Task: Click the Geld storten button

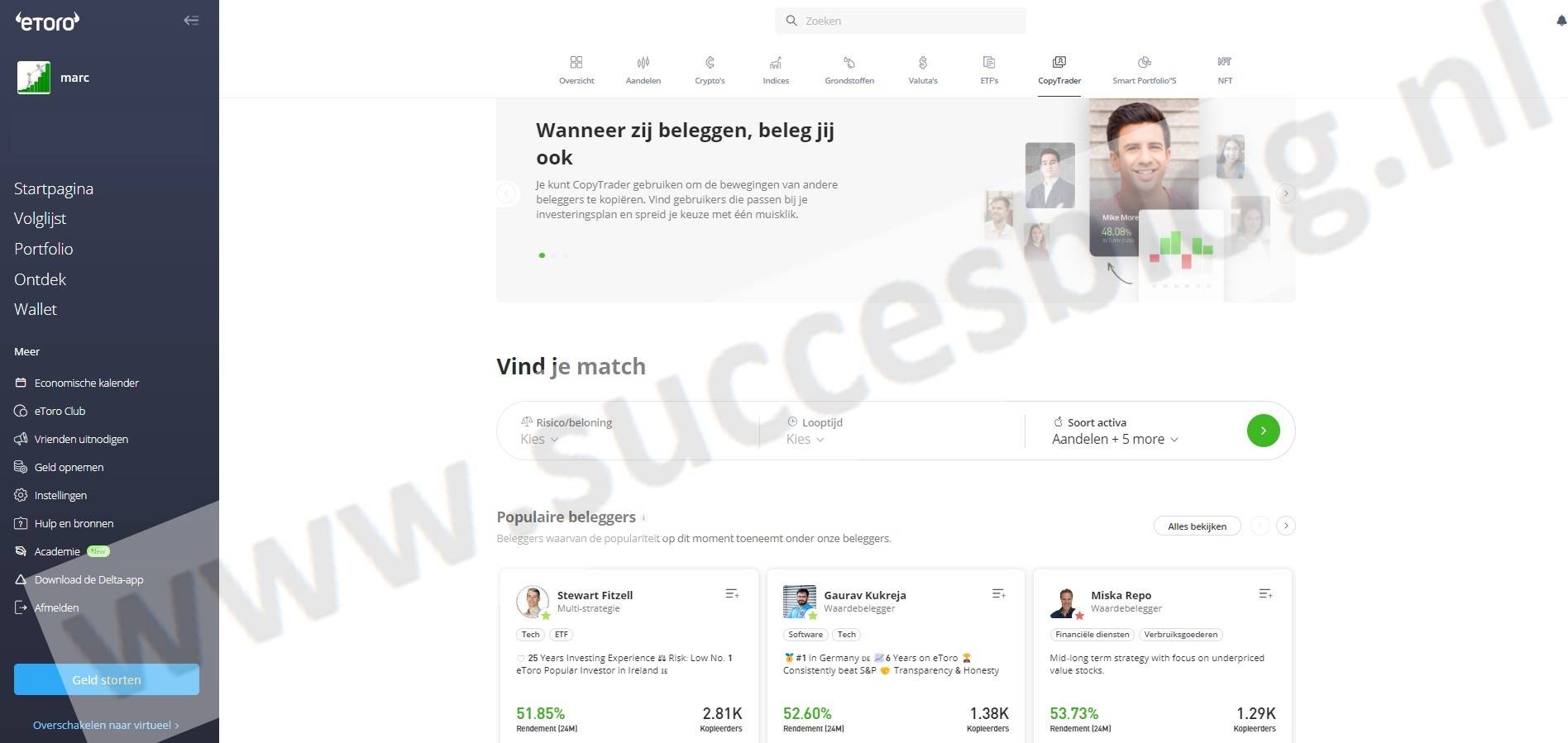Action: [107, 679]
